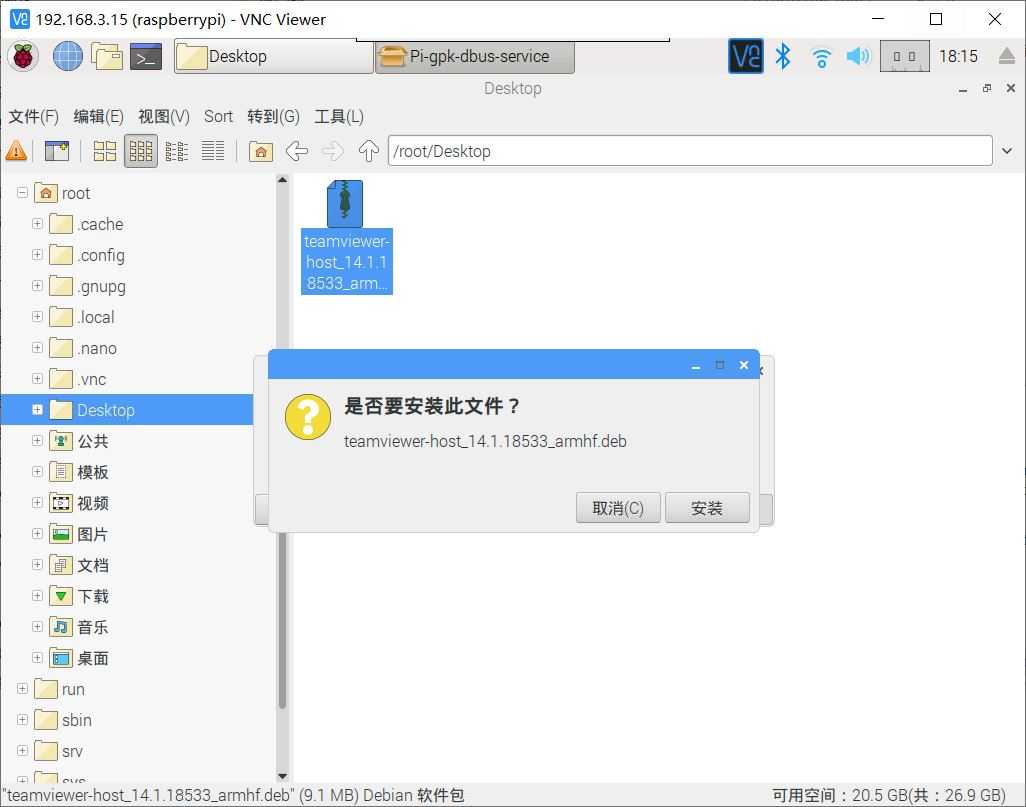Expand the Desktop folder node
Image resolution: width=1026 pixels, height=807 pixels.
[x=37, y=410]
